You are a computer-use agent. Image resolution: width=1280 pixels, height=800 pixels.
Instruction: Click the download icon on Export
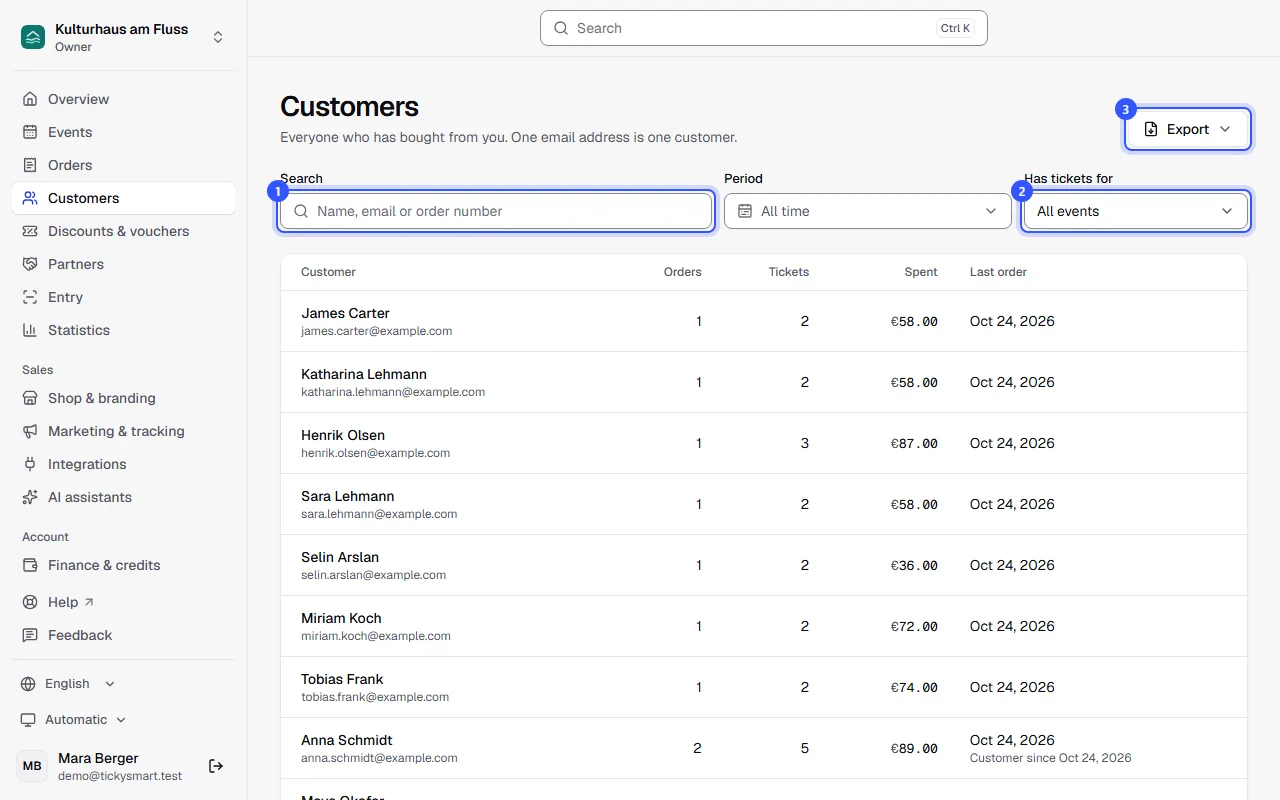[x=1151, y=129]
